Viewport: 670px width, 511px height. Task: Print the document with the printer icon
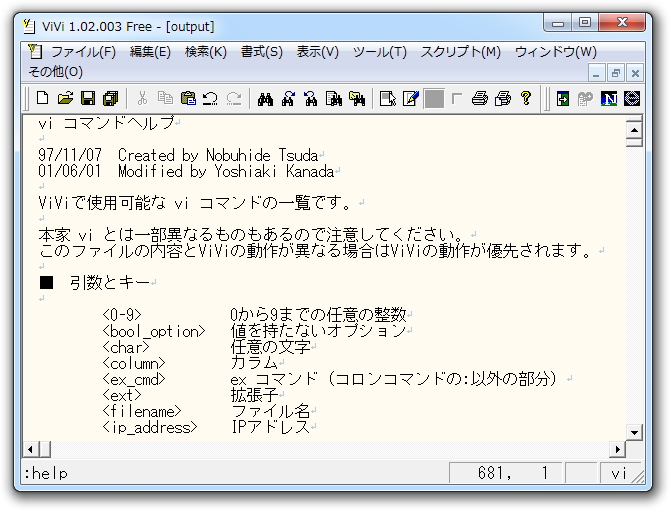pos(480,99)
